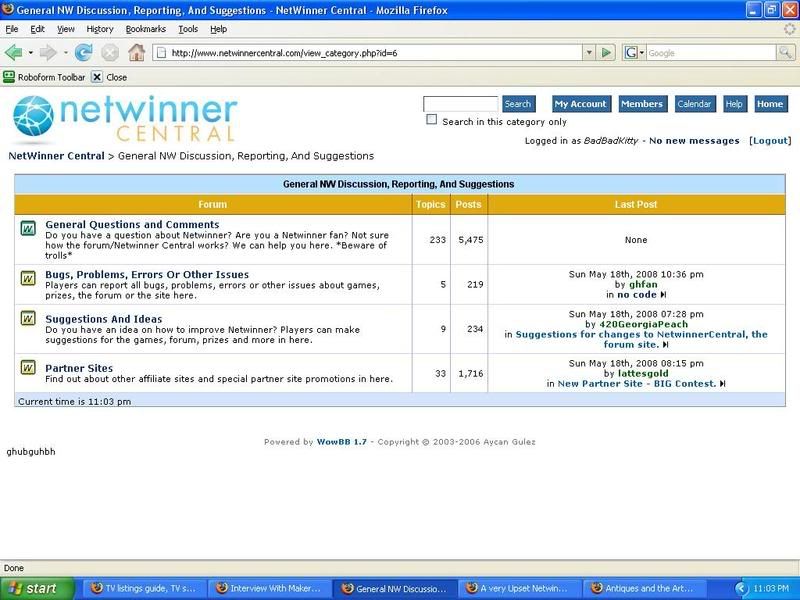Open 'New Partner Site - BIG Contest.' topic

(637, 384)
